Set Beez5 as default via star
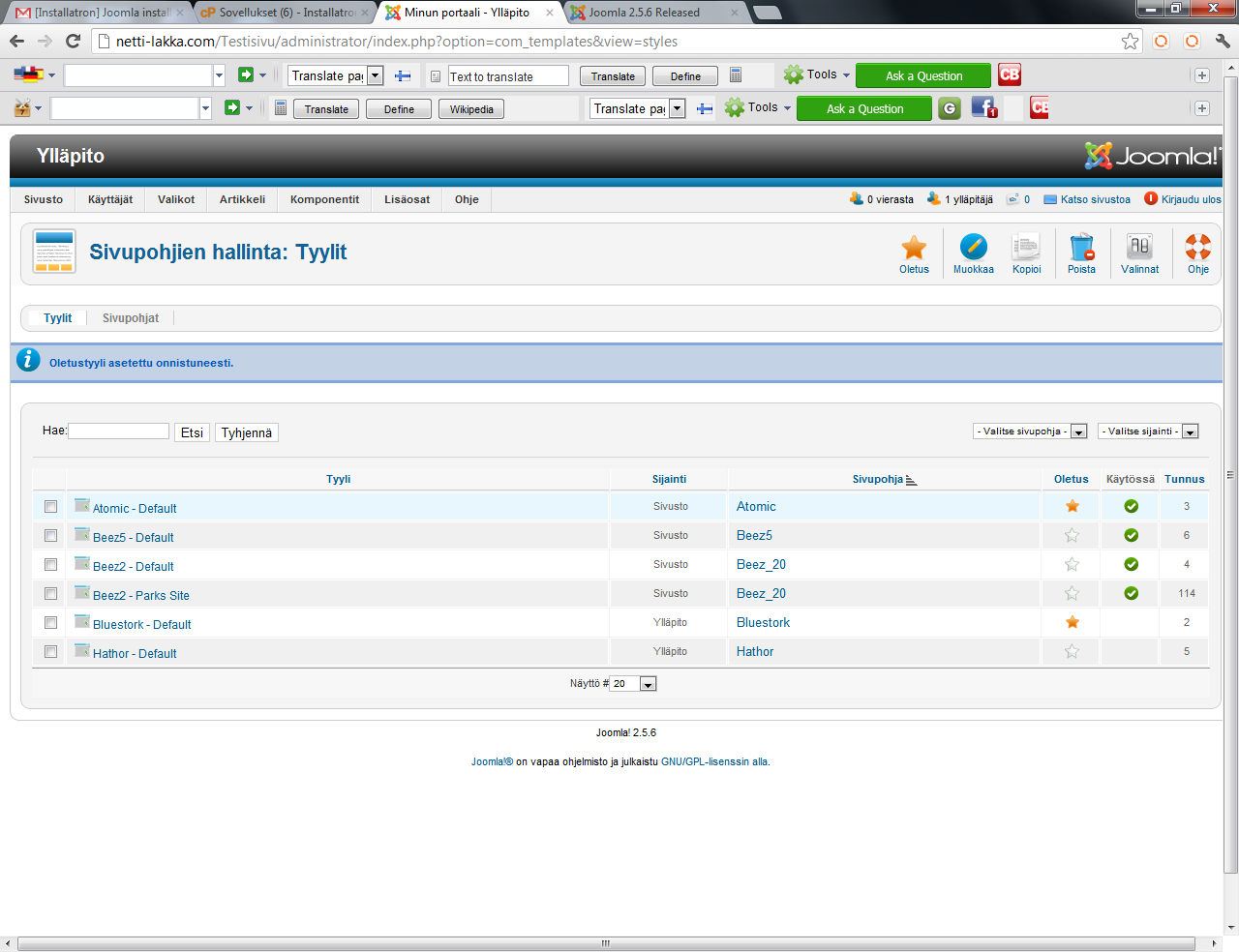 (1072, 535)
